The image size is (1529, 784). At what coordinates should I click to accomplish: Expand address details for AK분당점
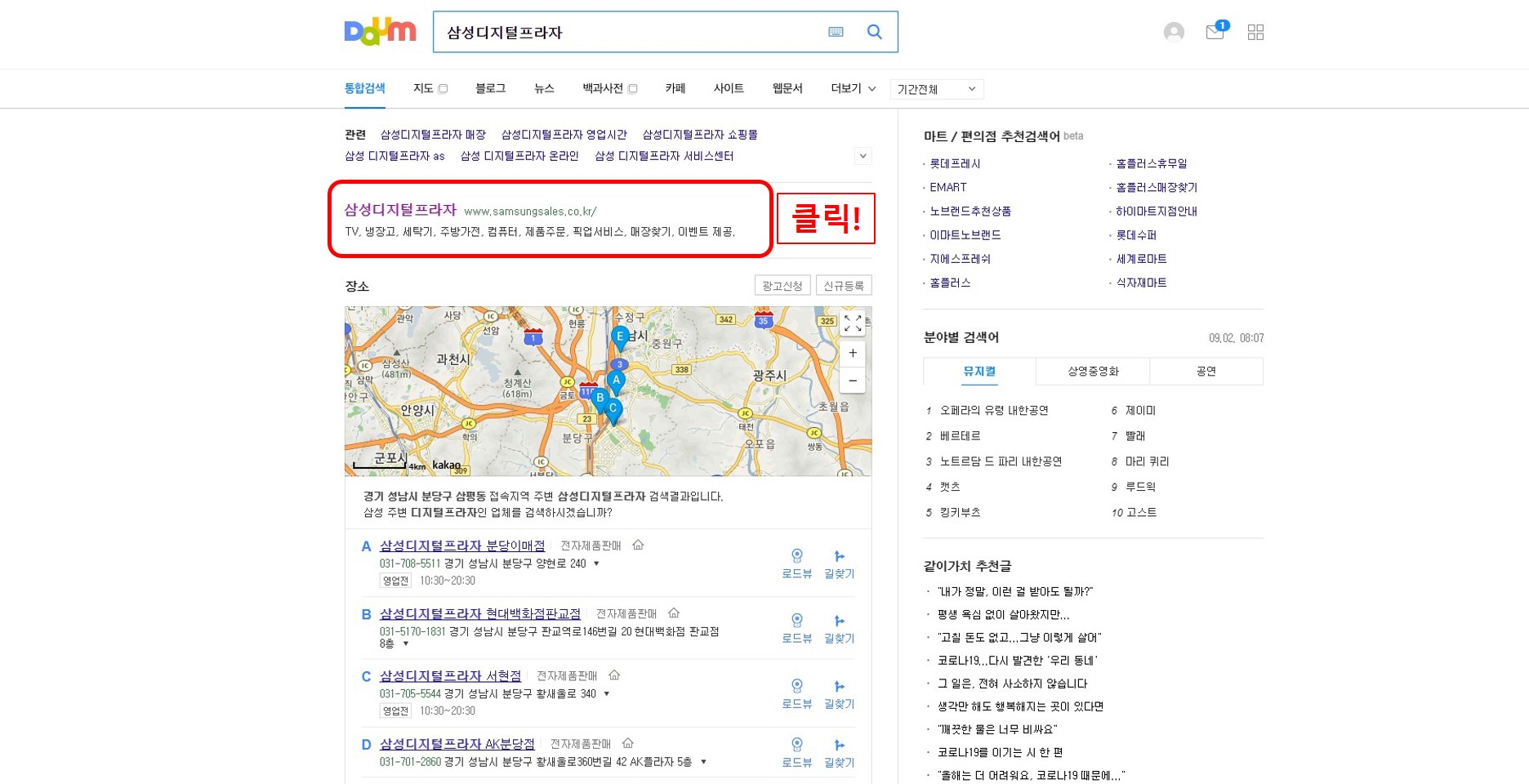pyautogui.click(x=703, y=762)
